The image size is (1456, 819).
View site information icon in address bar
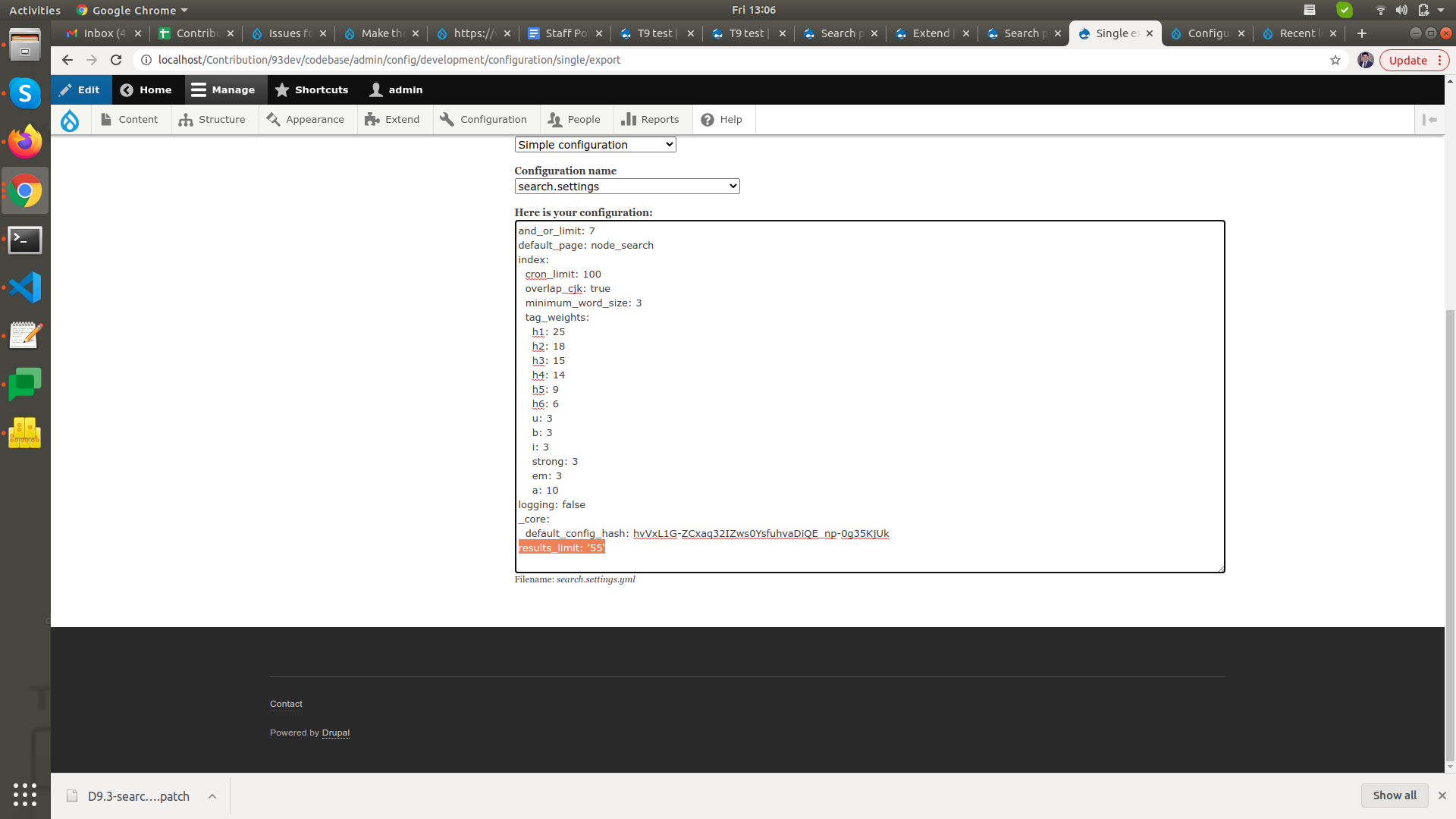point(146,60)
